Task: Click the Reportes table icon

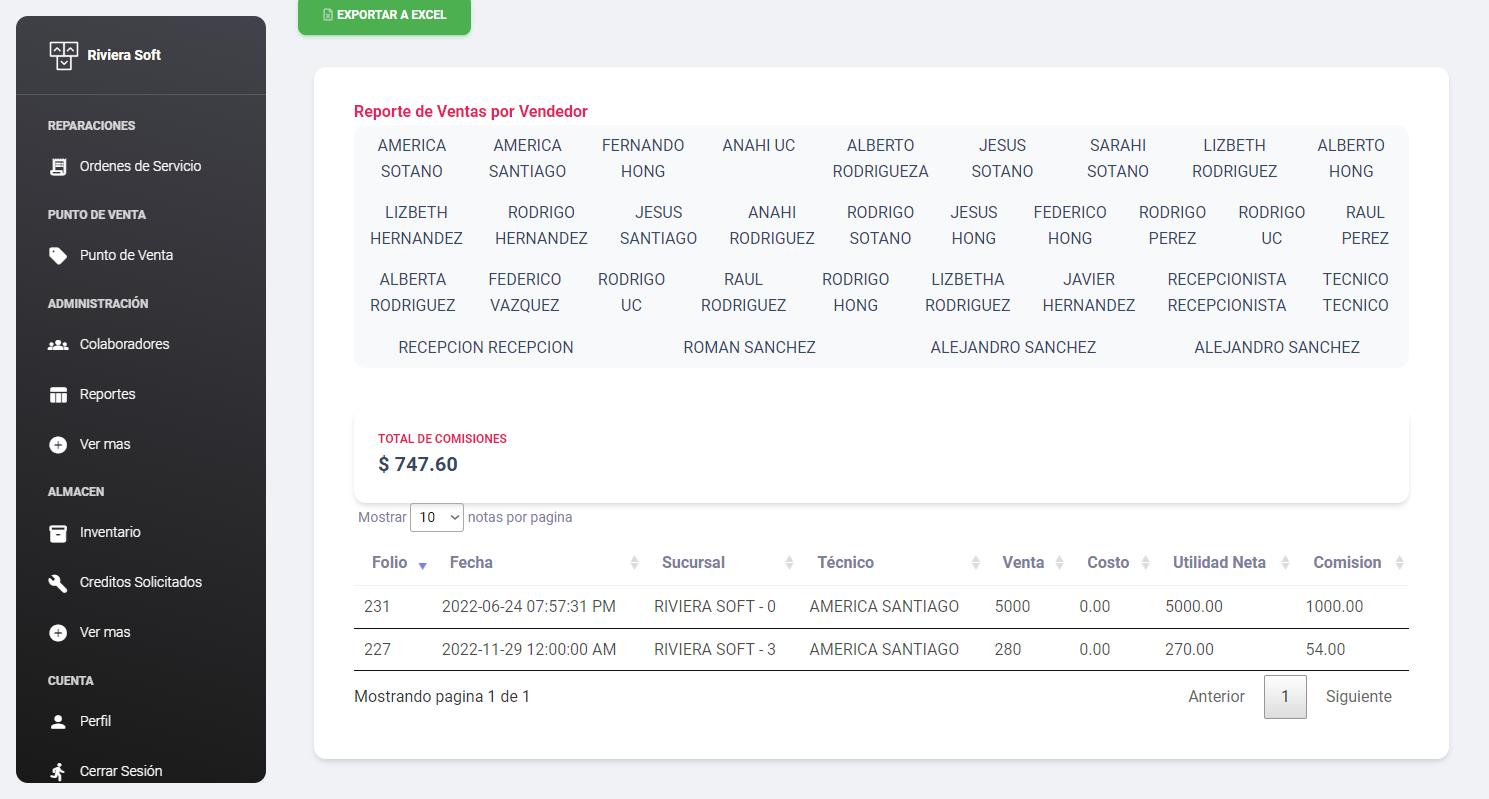Action: (x=58, y=395)
